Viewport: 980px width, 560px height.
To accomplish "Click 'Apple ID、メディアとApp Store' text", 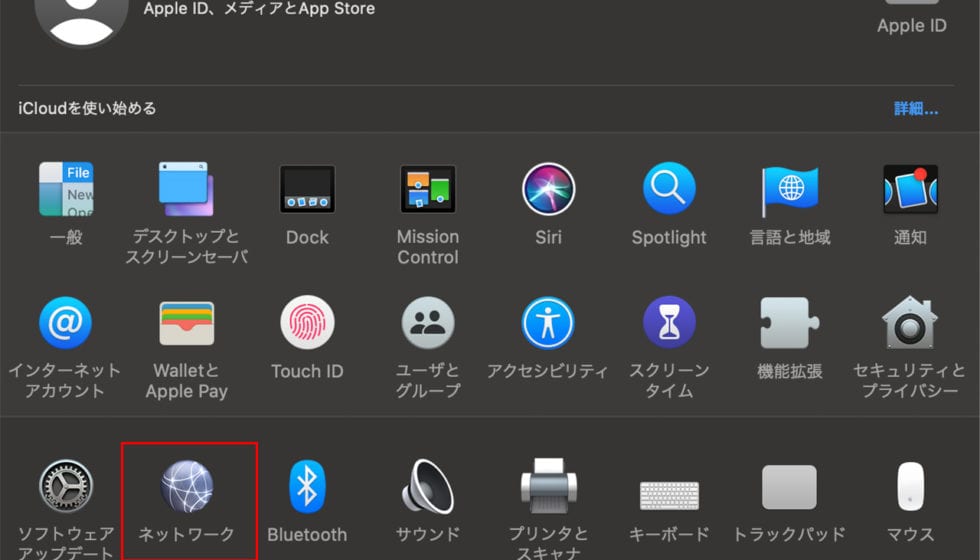I will tap(259, 9).
